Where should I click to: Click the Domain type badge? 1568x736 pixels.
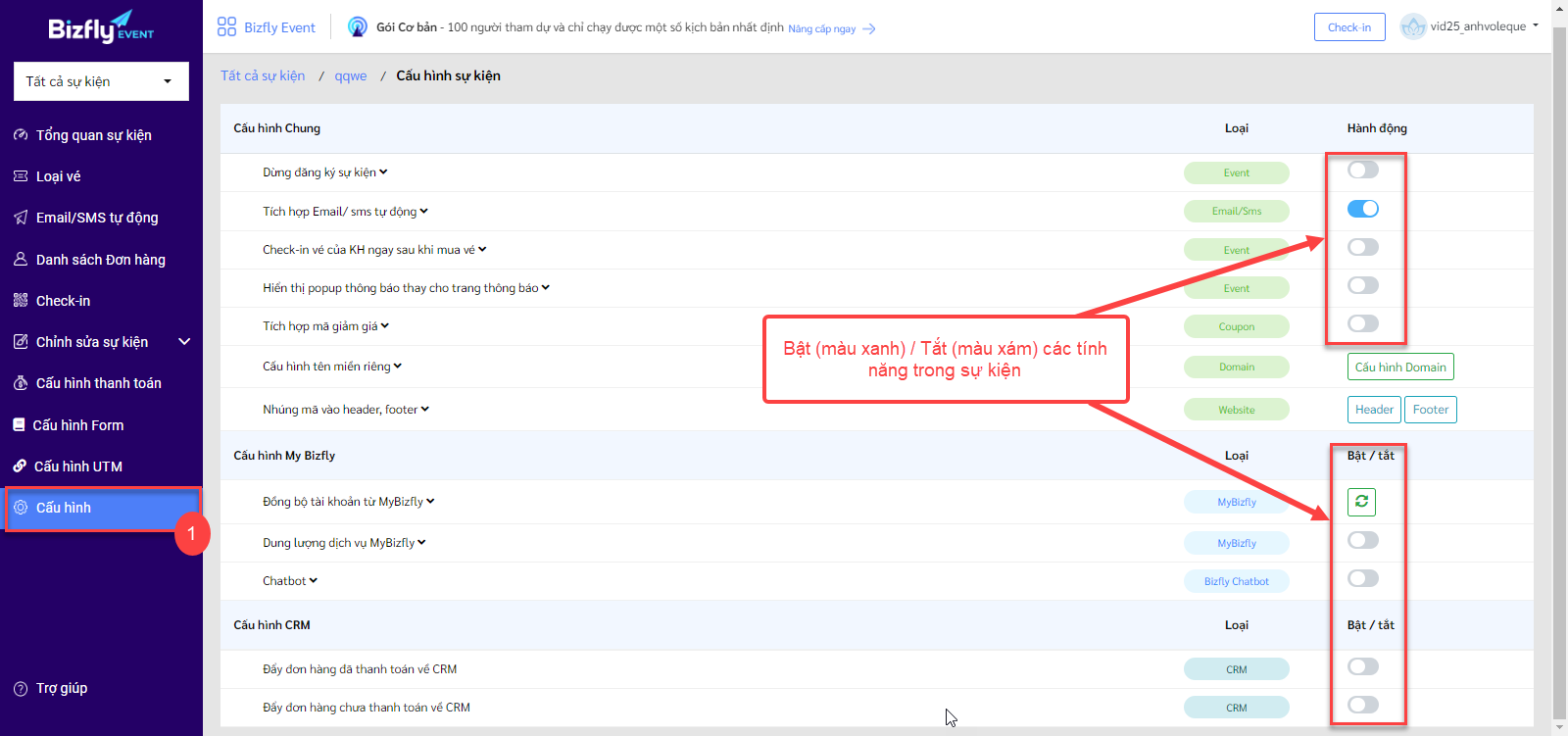click(1237, 367)
